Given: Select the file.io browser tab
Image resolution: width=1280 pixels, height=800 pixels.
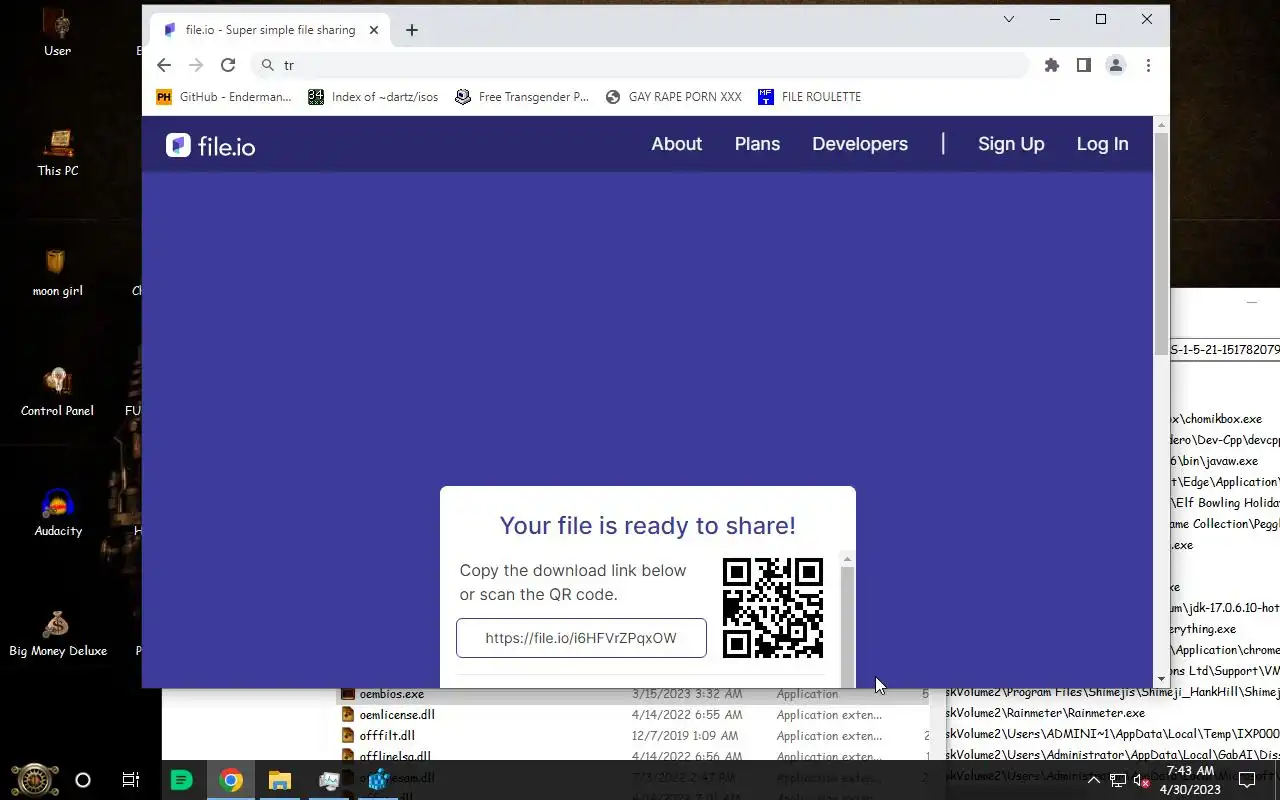Looking at the screenshot, I should pos(270,30).
